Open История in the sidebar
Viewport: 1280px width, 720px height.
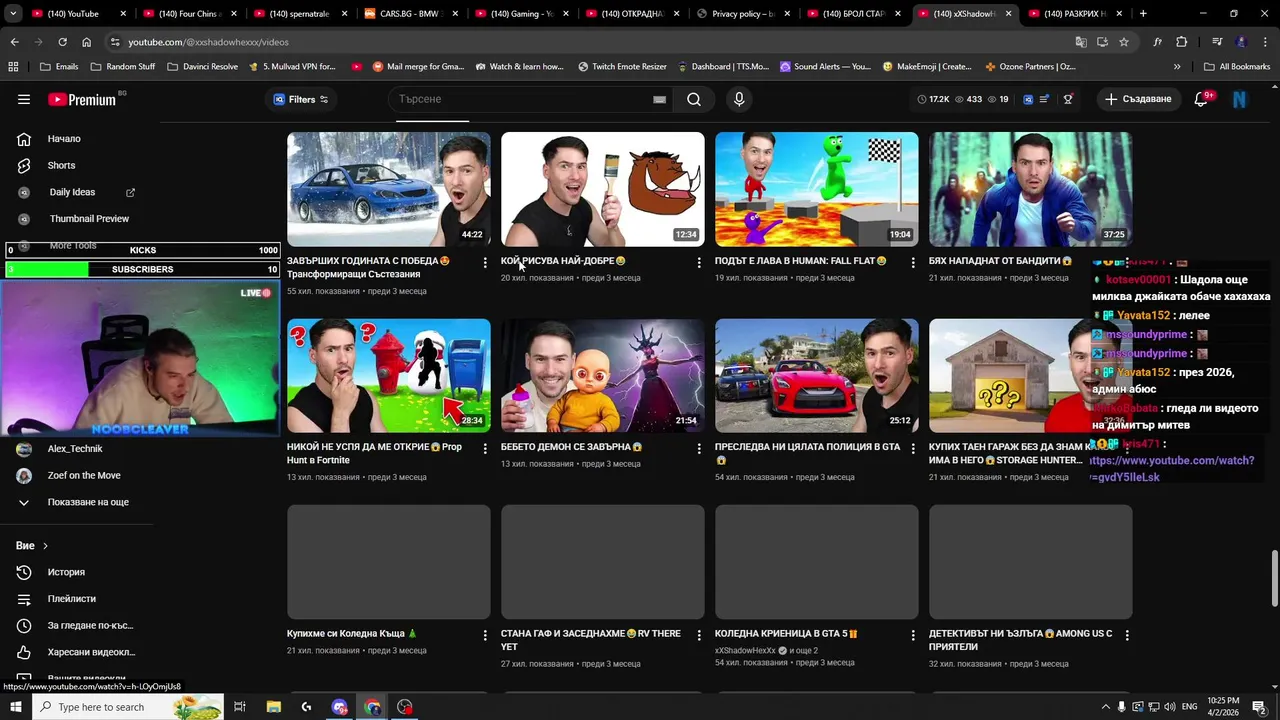coord(66,572)
